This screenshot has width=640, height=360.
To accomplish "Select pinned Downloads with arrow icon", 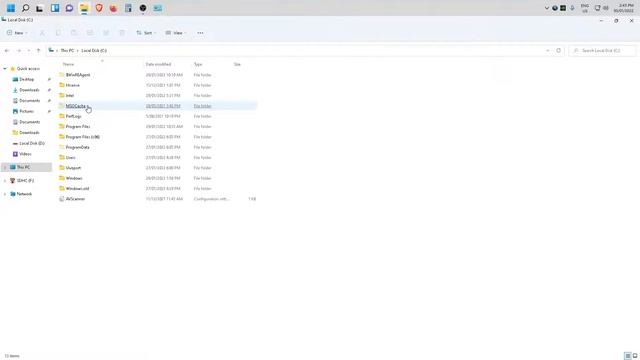I will tap(29, 90).
